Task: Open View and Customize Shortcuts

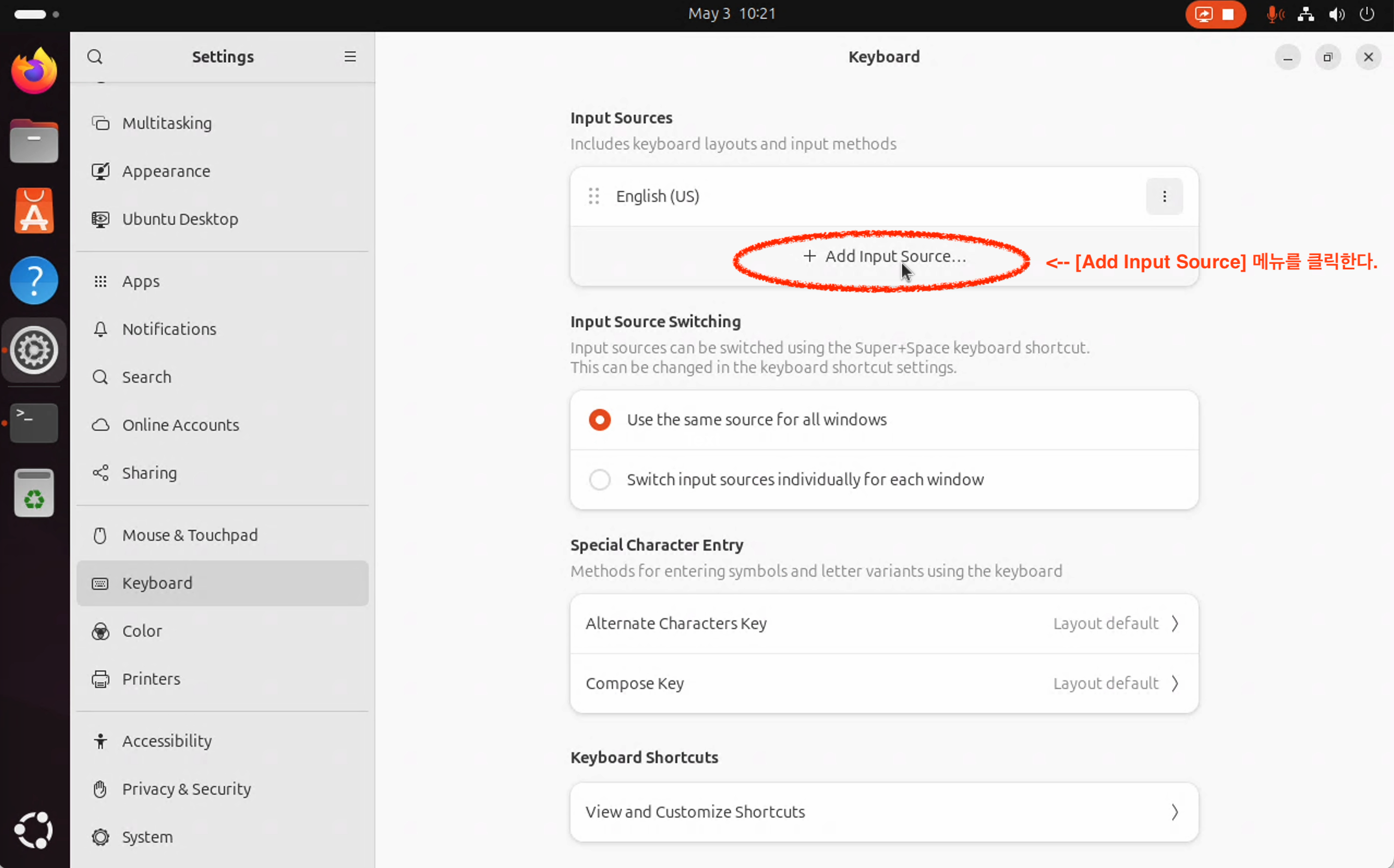Action: (884, 812)
